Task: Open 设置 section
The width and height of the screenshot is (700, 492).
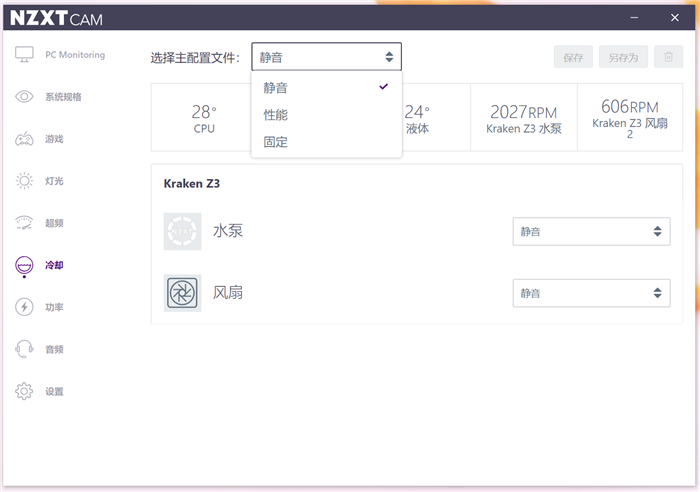Action: click(x=54, y=392)
